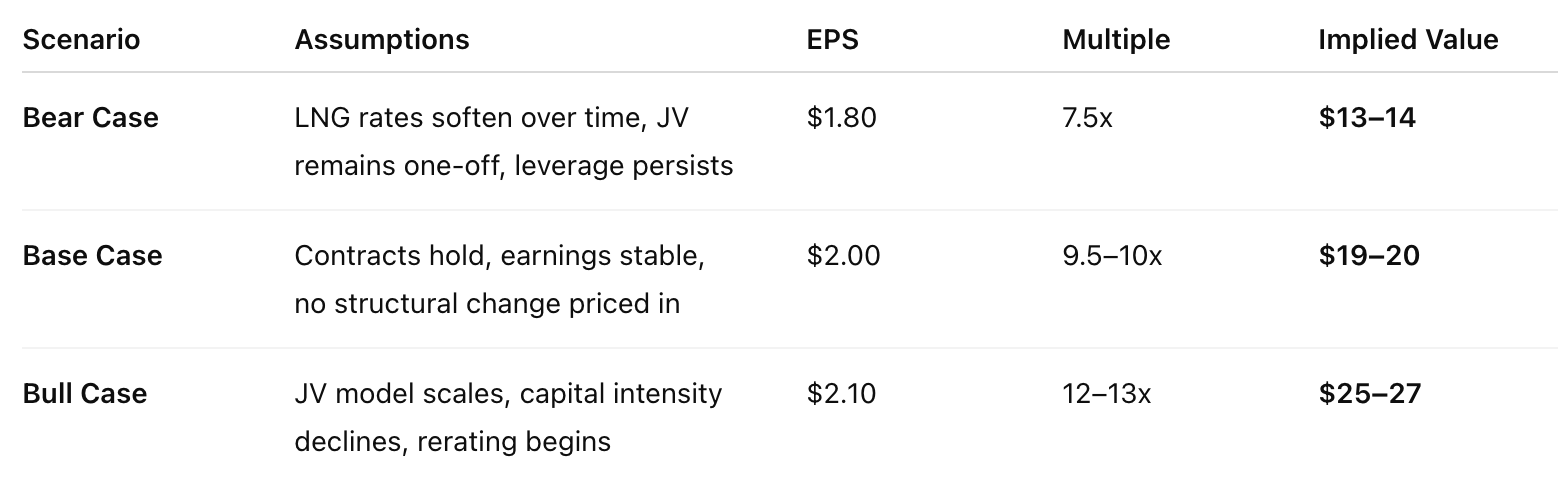Click the Bear Case assumptions text
The width and height of the screenshot is (1558, 490).
pos(513,141)
